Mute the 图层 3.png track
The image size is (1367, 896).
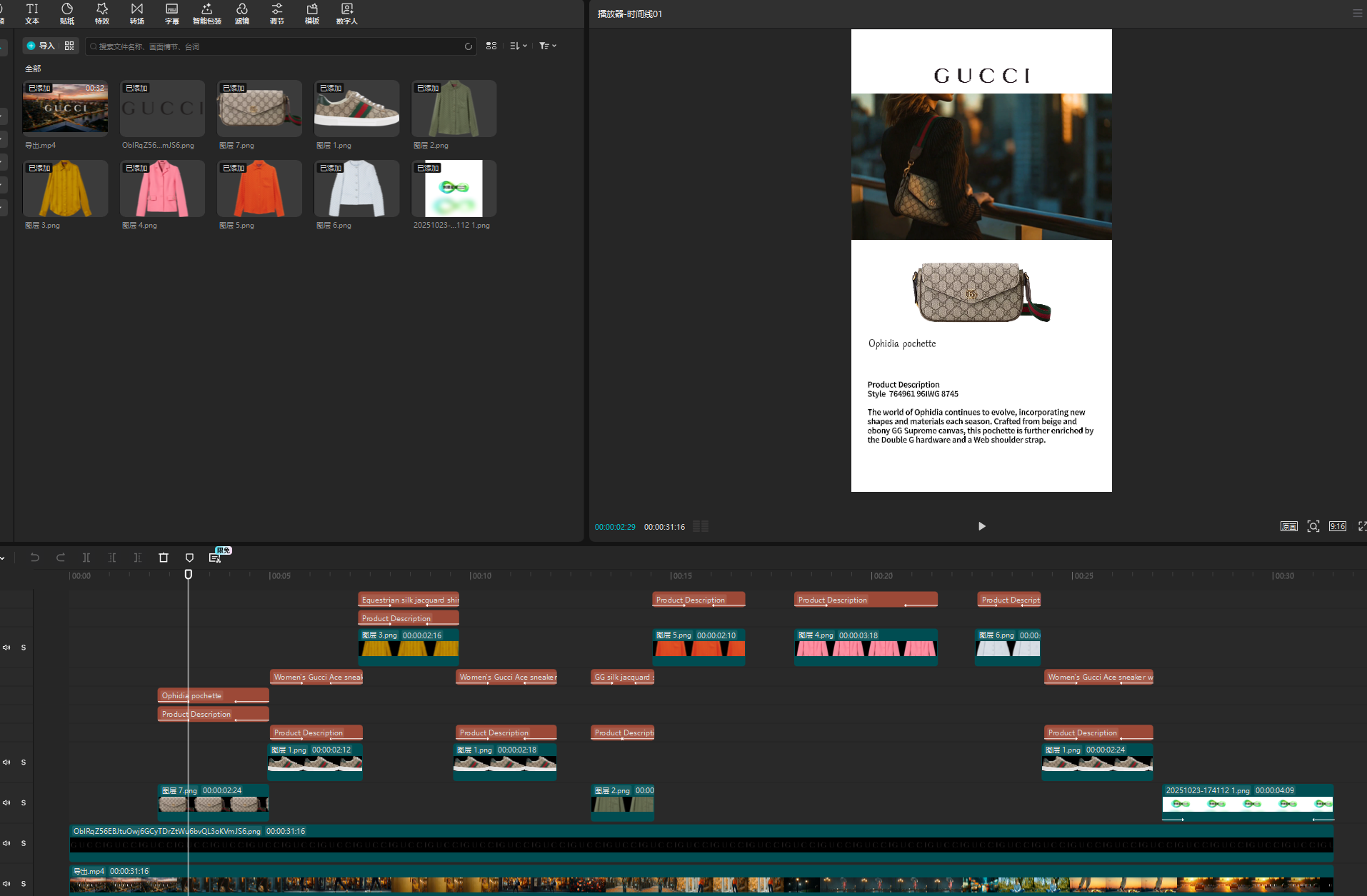click(6, 648)
